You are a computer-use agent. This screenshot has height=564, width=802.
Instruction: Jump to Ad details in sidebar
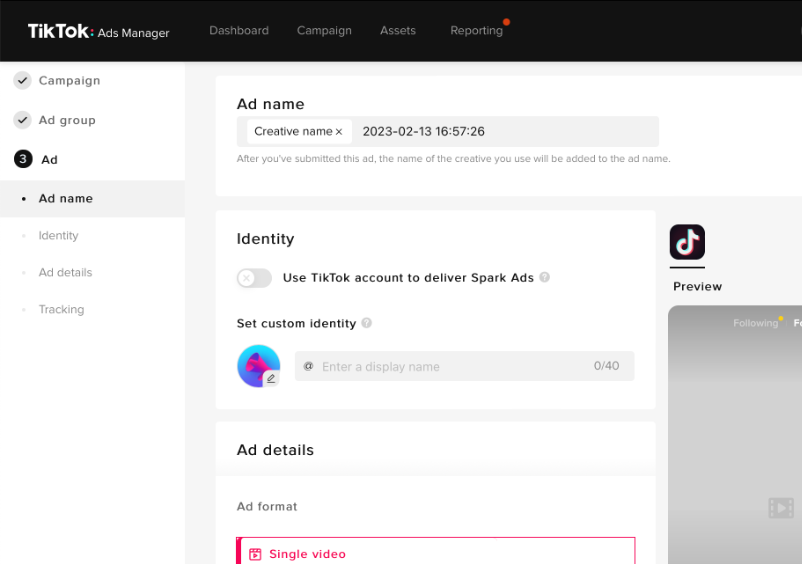click(x=65, y=273)
